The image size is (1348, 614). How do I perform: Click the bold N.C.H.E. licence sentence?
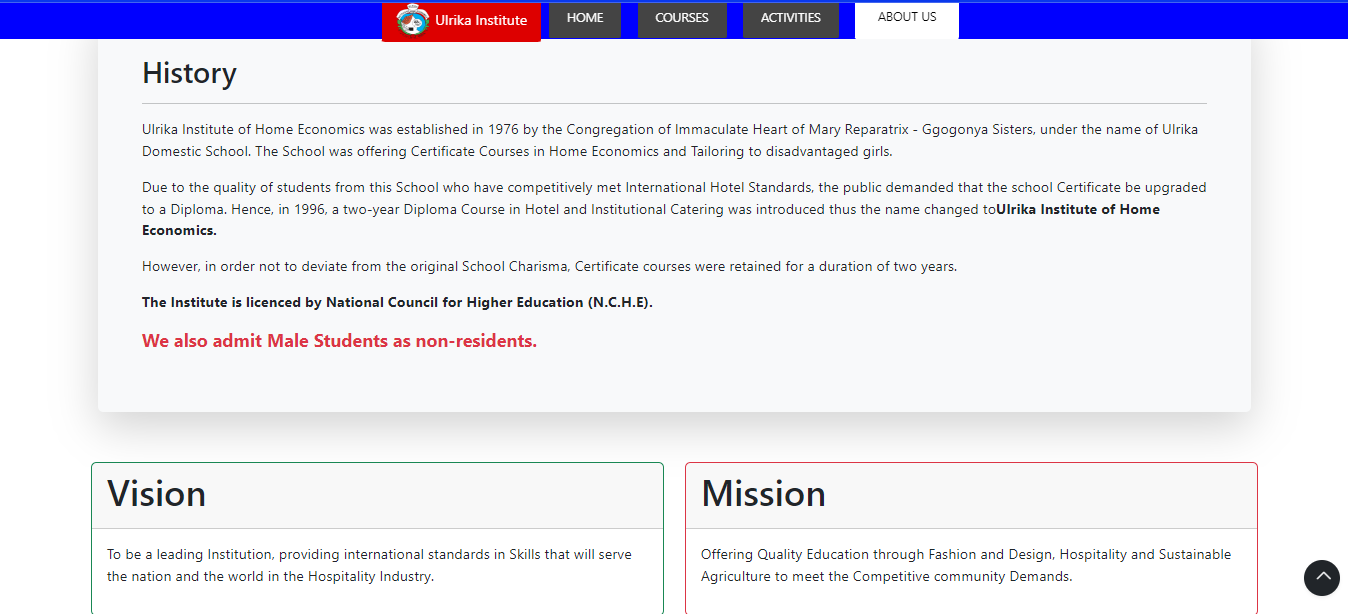click(397, 302)
